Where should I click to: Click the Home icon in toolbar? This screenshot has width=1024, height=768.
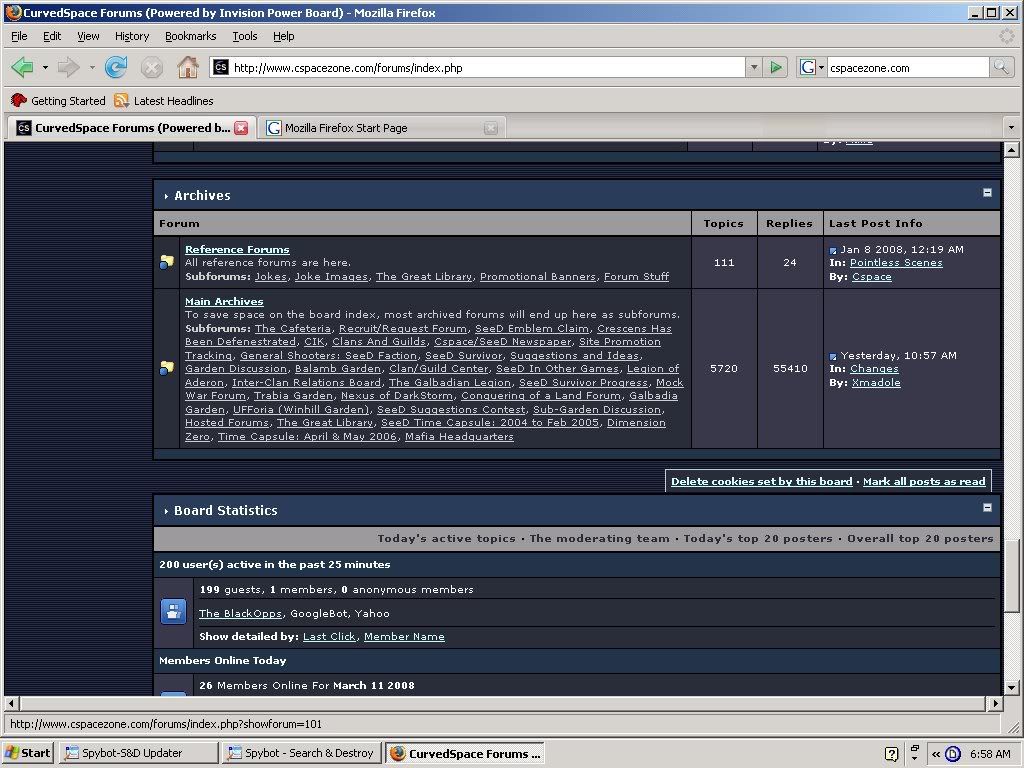[187, 68]
